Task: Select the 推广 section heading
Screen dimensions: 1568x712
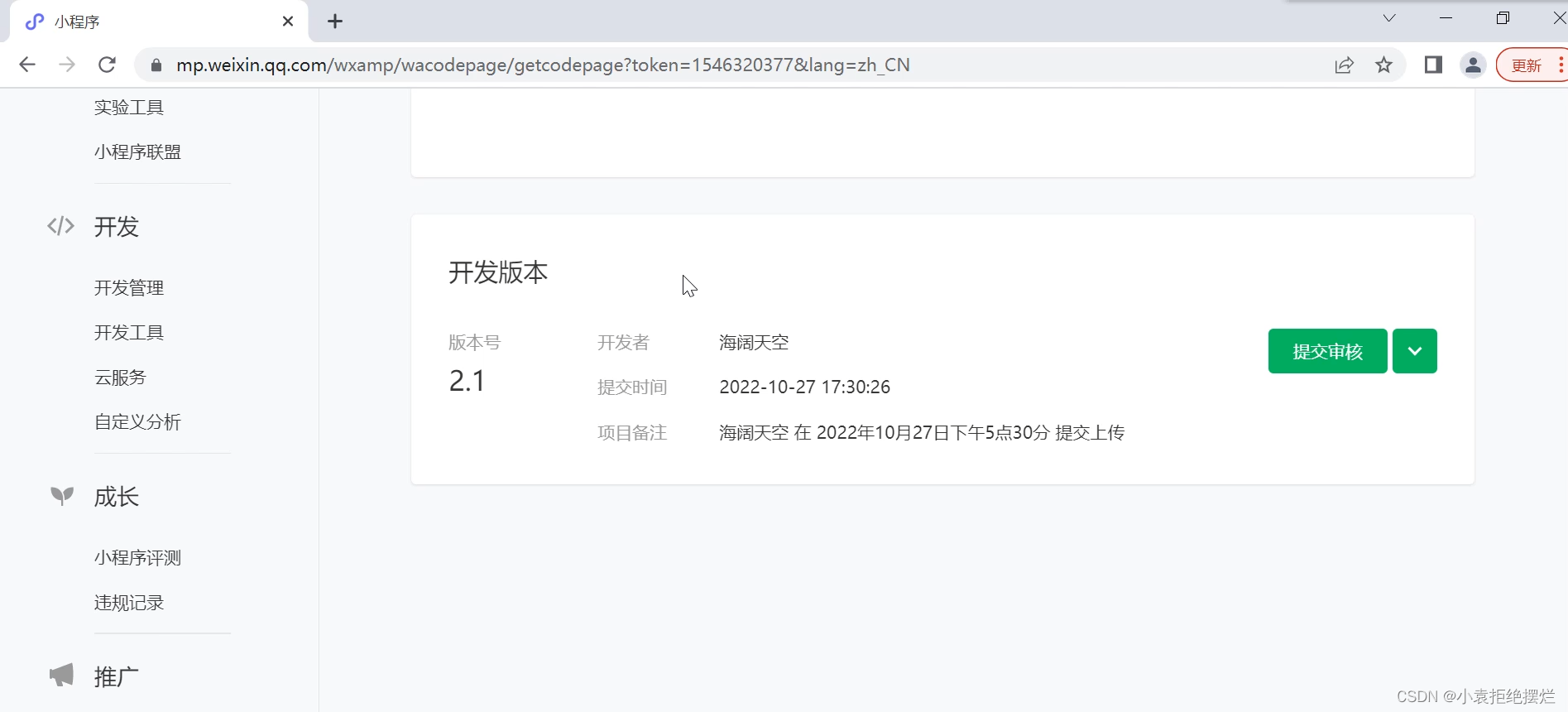Action: click(x=116, y=676)
